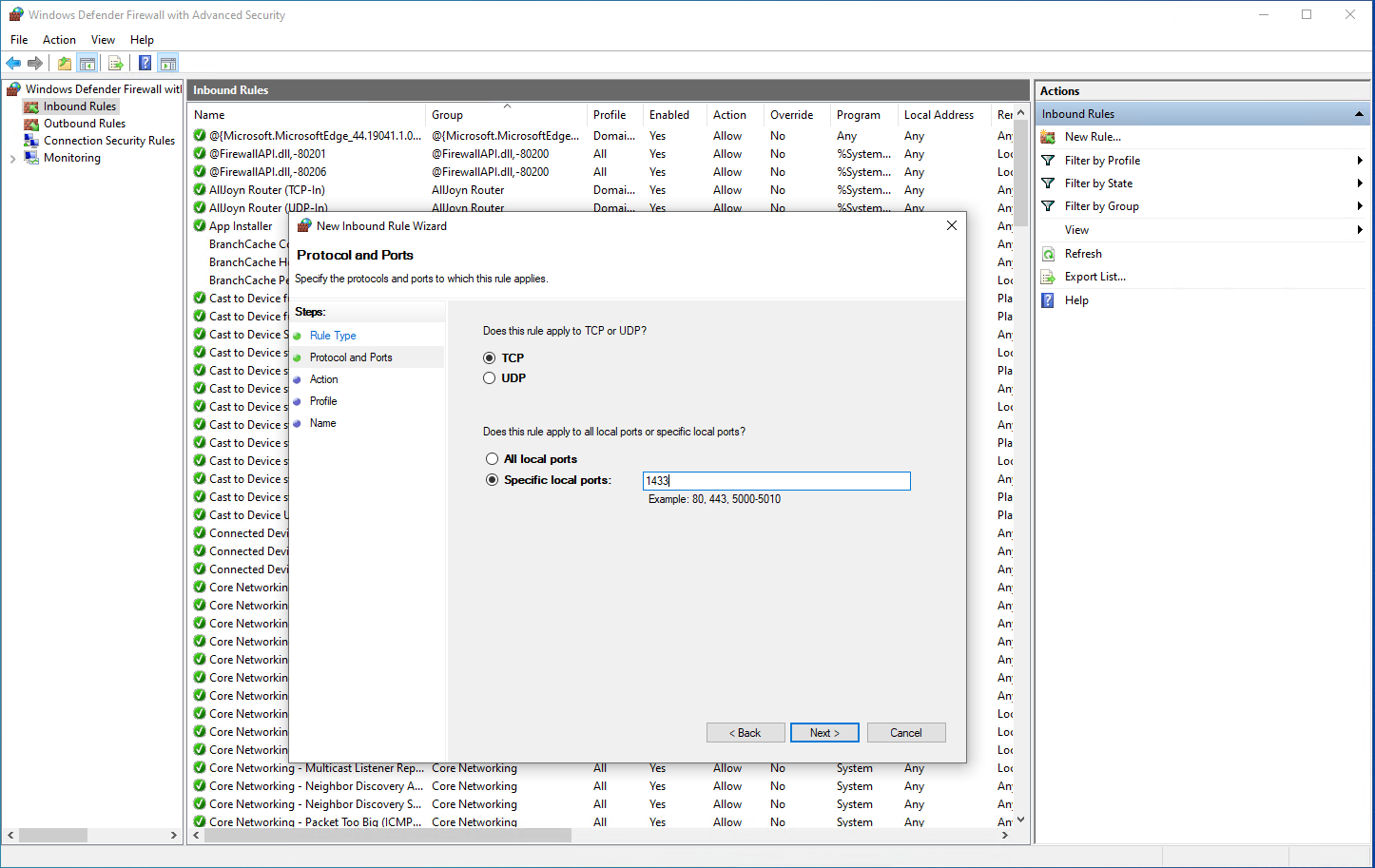Image resolution: width=1375 pixels, height=868 pixels.
Task: Close the New Inbound Rule Wizard dialog
Action: pyautogui.click(x=952, y=226)
